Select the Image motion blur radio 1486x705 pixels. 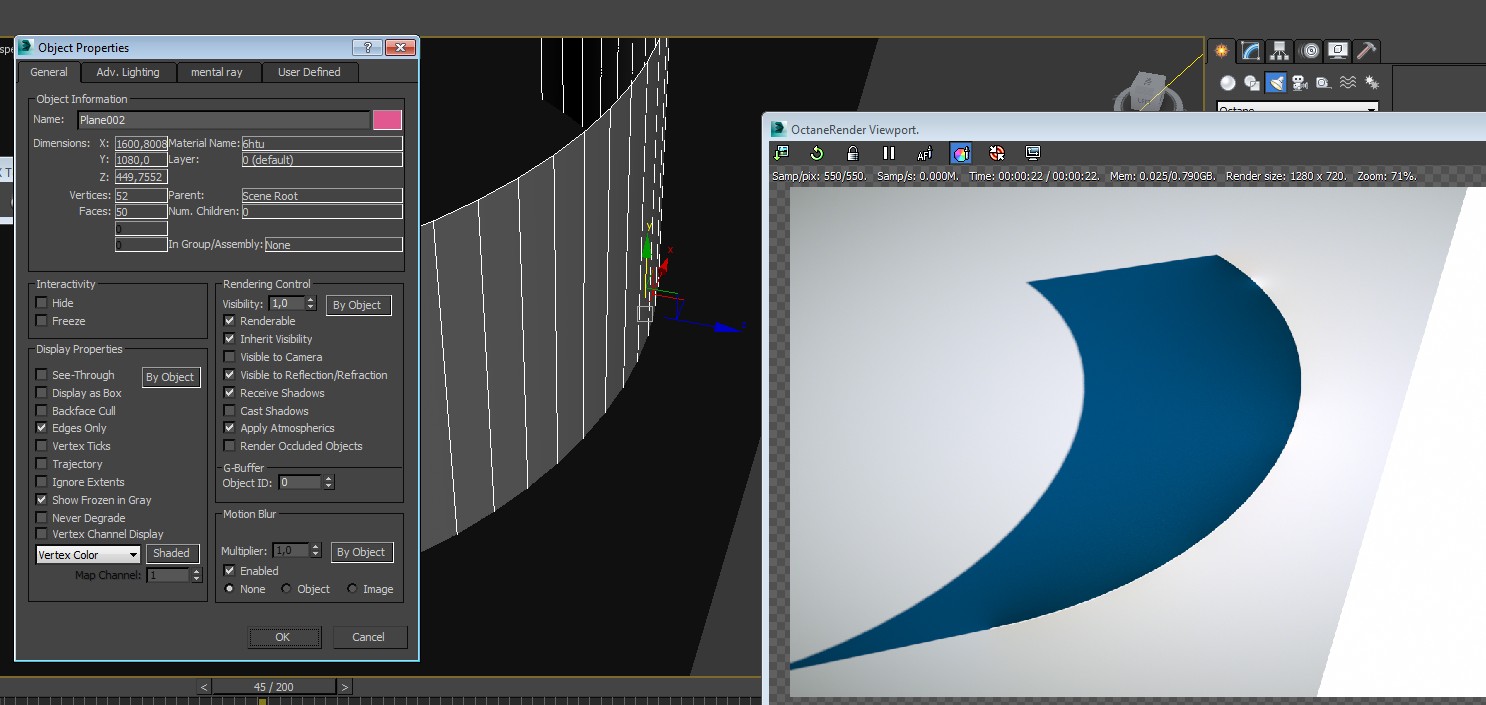tap(352, 589)
